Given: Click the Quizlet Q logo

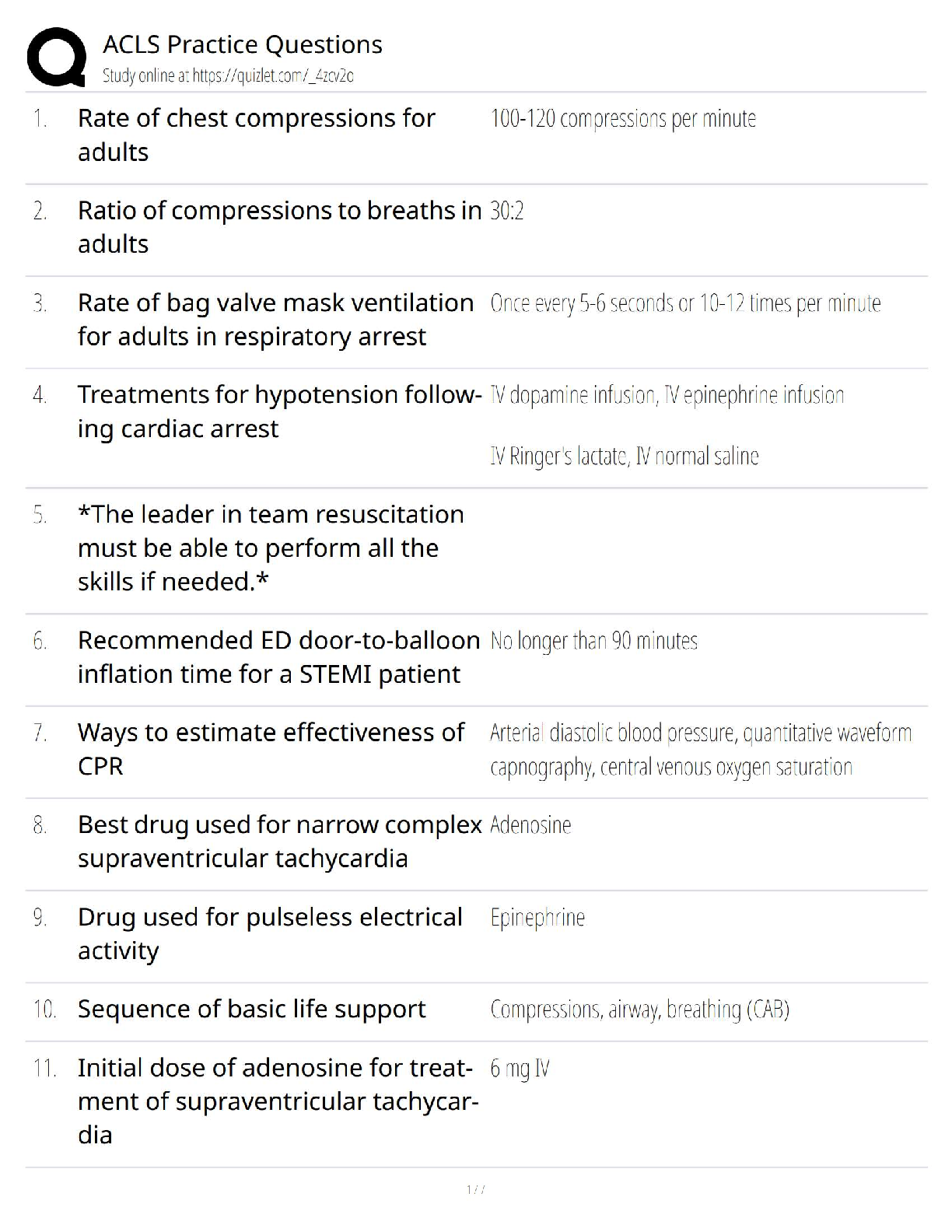Looking at the screenshot, I should tap(56, 57).
